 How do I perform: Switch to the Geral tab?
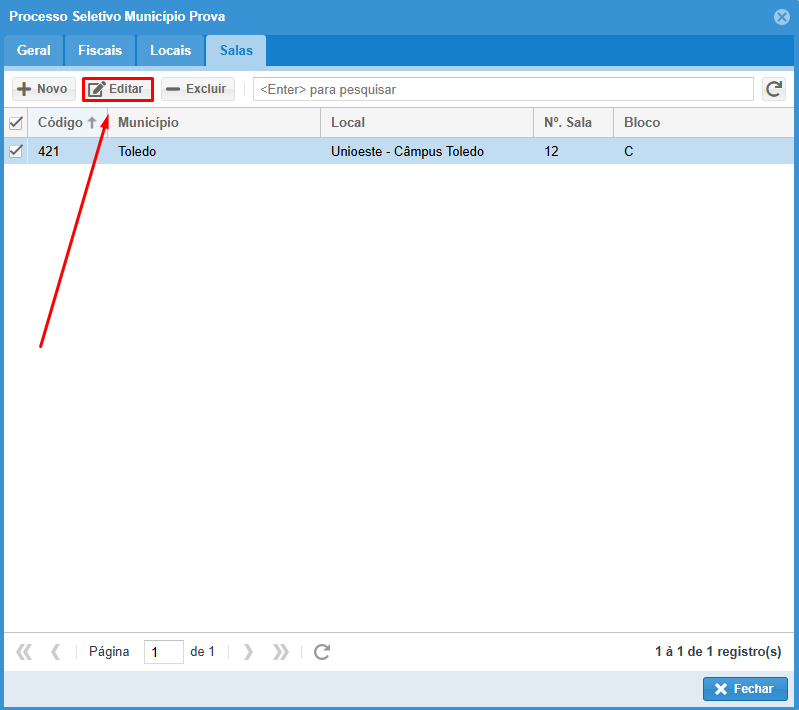click(x=34, y=51)
